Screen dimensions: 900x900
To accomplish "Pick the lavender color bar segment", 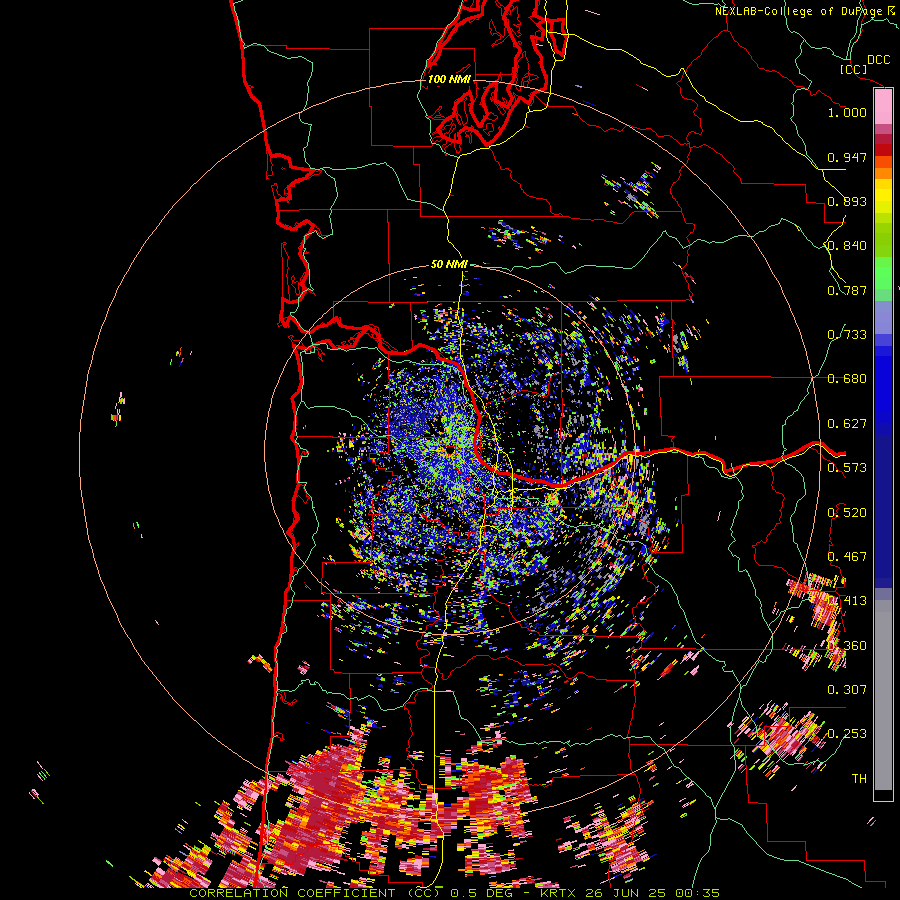I will click(883, 317).
